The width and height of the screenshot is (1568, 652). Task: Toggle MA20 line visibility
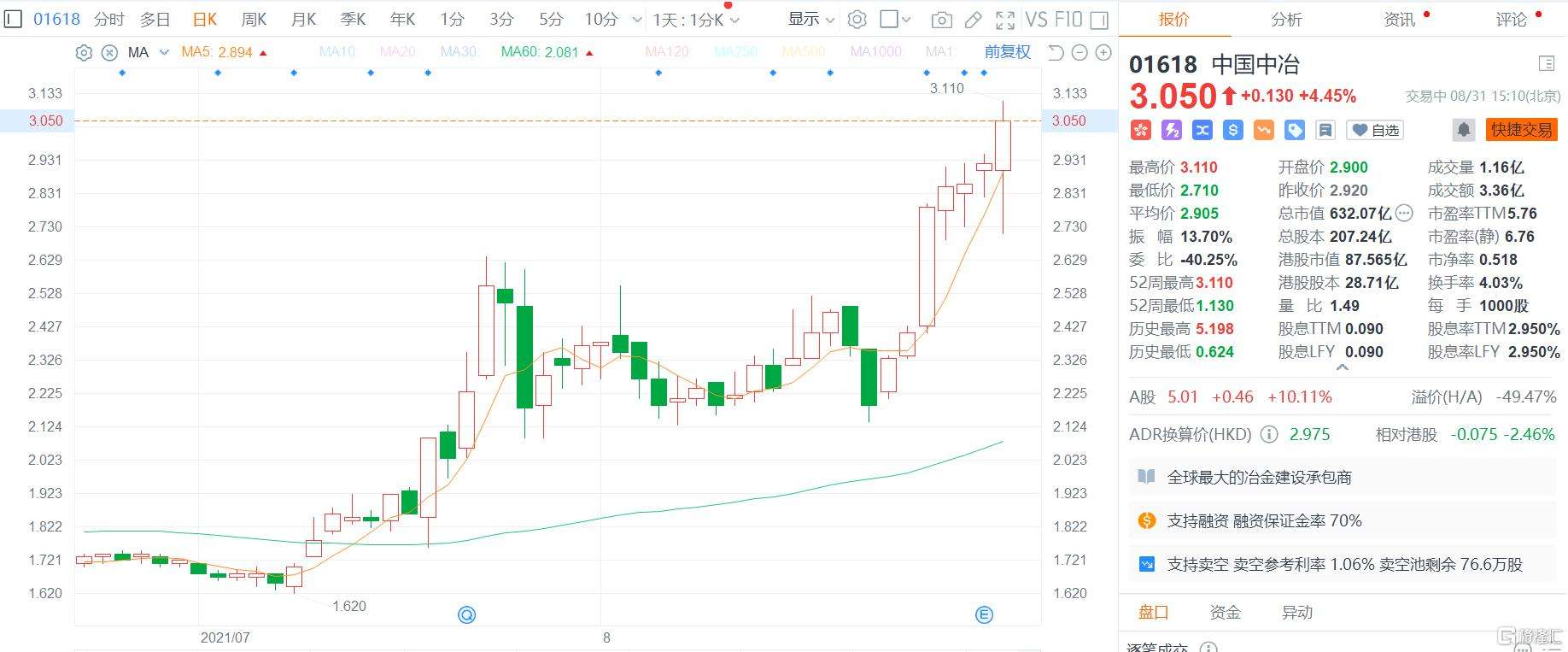(x=398, y=52)
